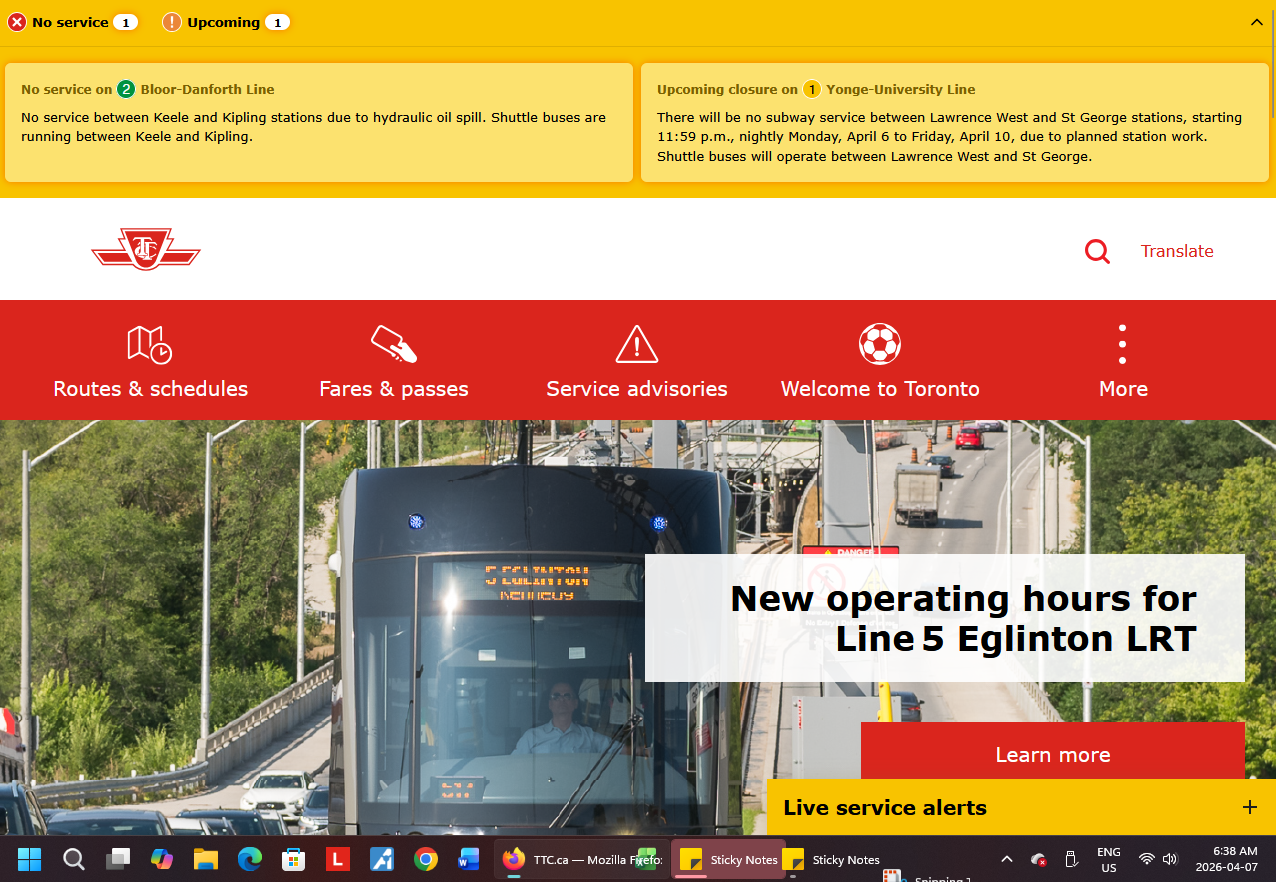This screenshot has width=1276, height=882.
Task: Open Service advisories warning triangle icon
Action: click(636, 344)
